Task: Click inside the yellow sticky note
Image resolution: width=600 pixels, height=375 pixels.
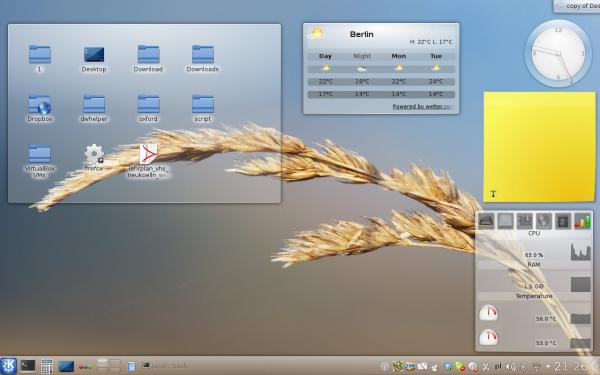Action: coord(540,147)
